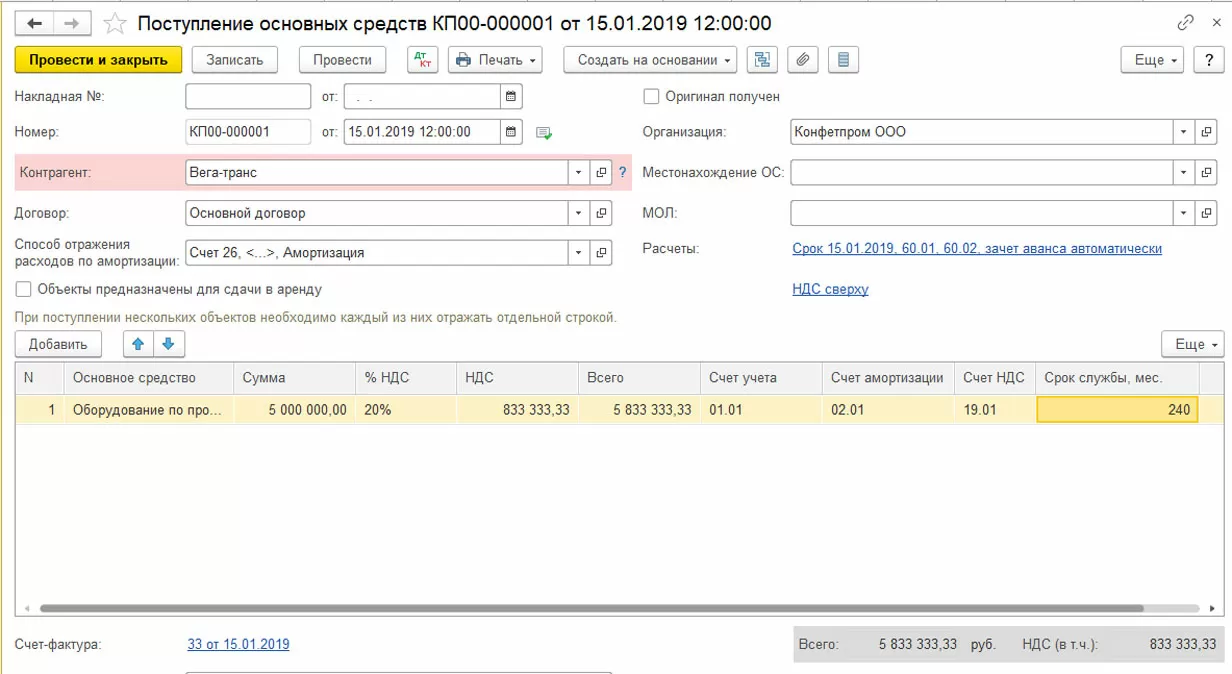Select the НДС cell 833 333,33 in row
1232x674 pixels.
pos(517,410)
